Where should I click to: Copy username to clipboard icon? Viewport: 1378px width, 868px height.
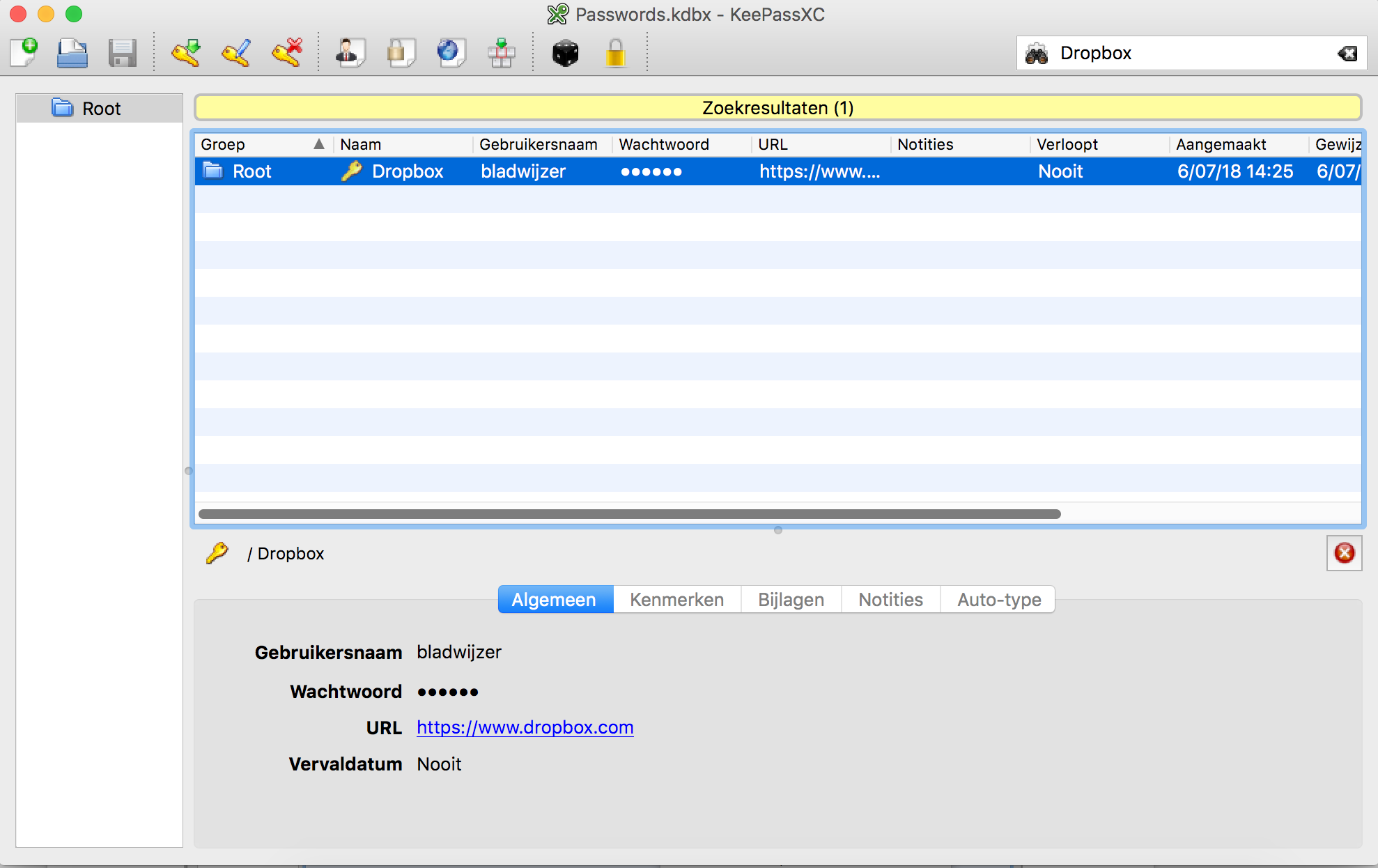tap(350, 53)
